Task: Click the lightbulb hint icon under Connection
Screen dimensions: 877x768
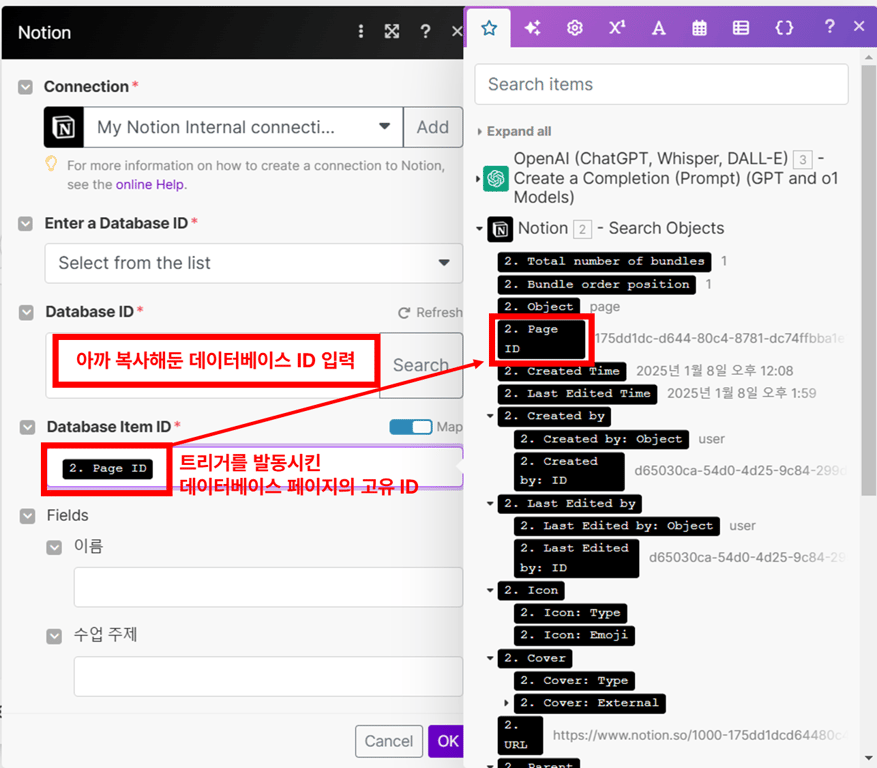Action: pos(51,164)
